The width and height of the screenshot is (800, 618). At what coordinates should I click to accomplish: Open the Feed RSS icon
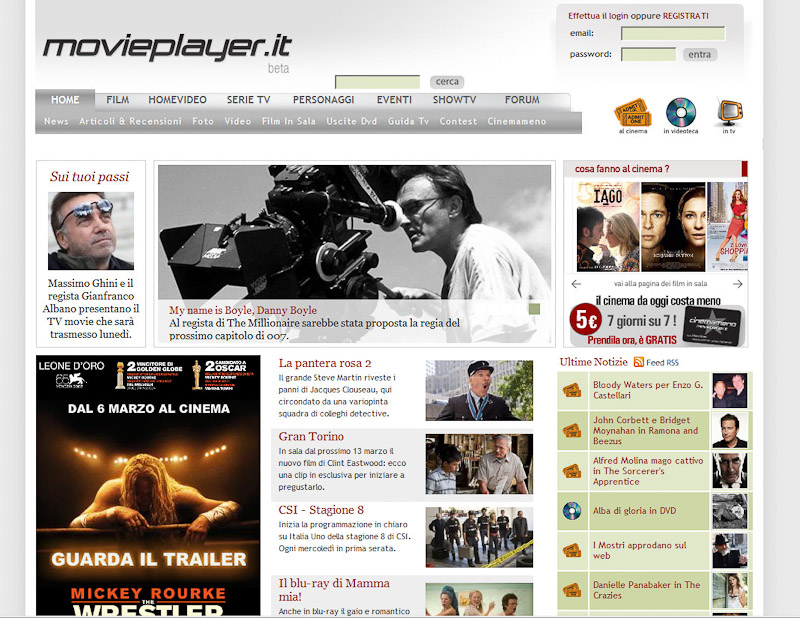coord(638,362)
